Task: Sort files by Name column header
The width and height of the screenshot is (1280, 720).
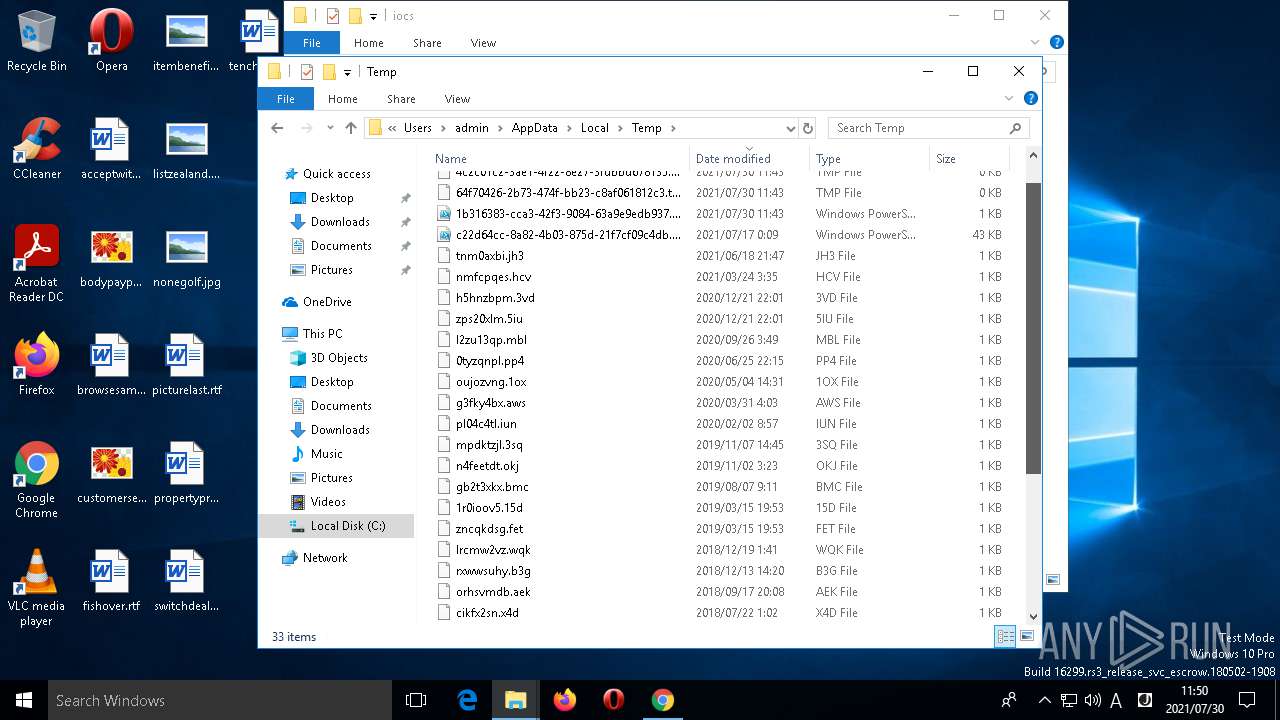Action: (560, 158)
